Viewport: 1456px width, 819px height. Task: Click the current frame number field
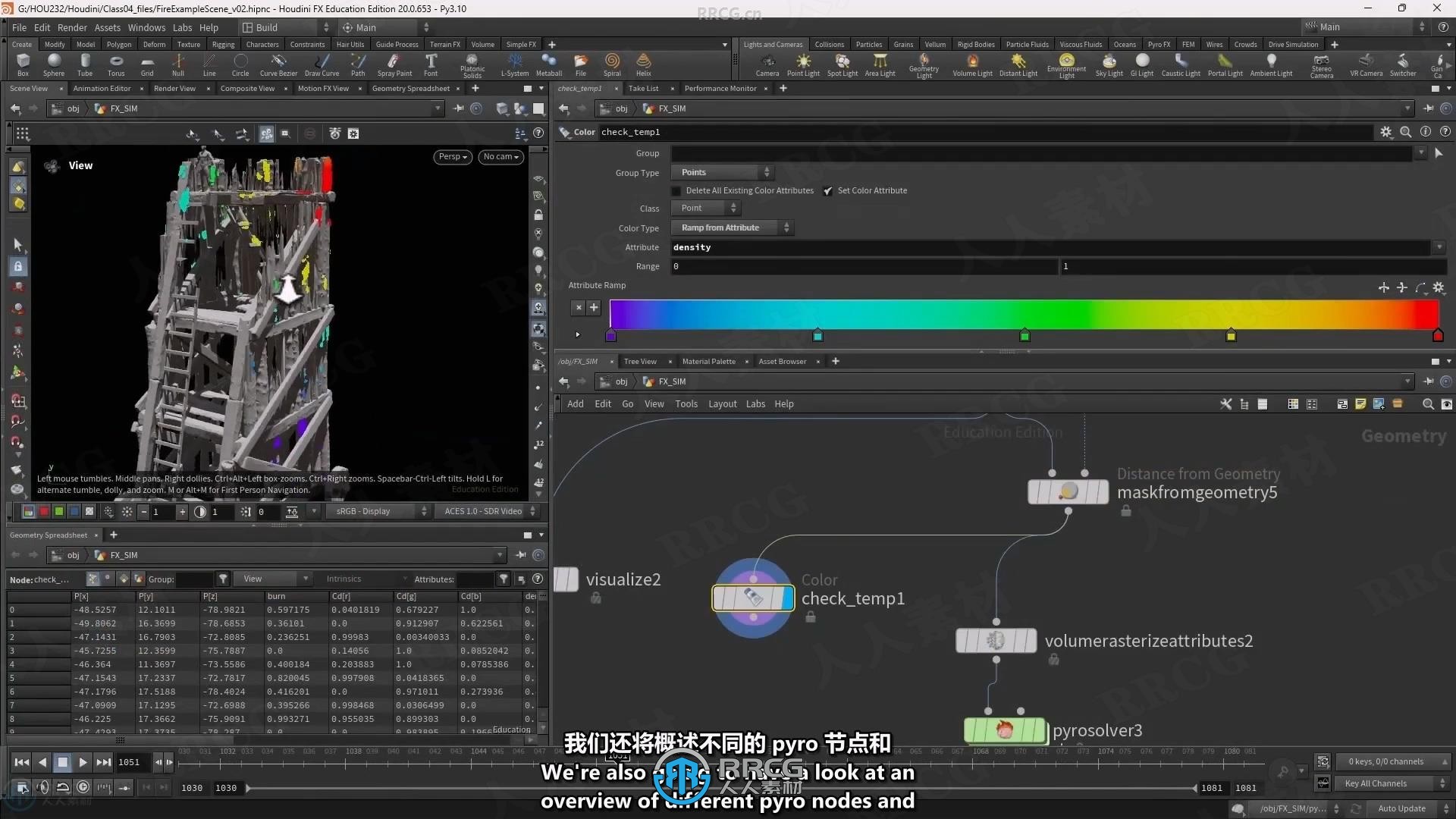[x=133, y=762]
